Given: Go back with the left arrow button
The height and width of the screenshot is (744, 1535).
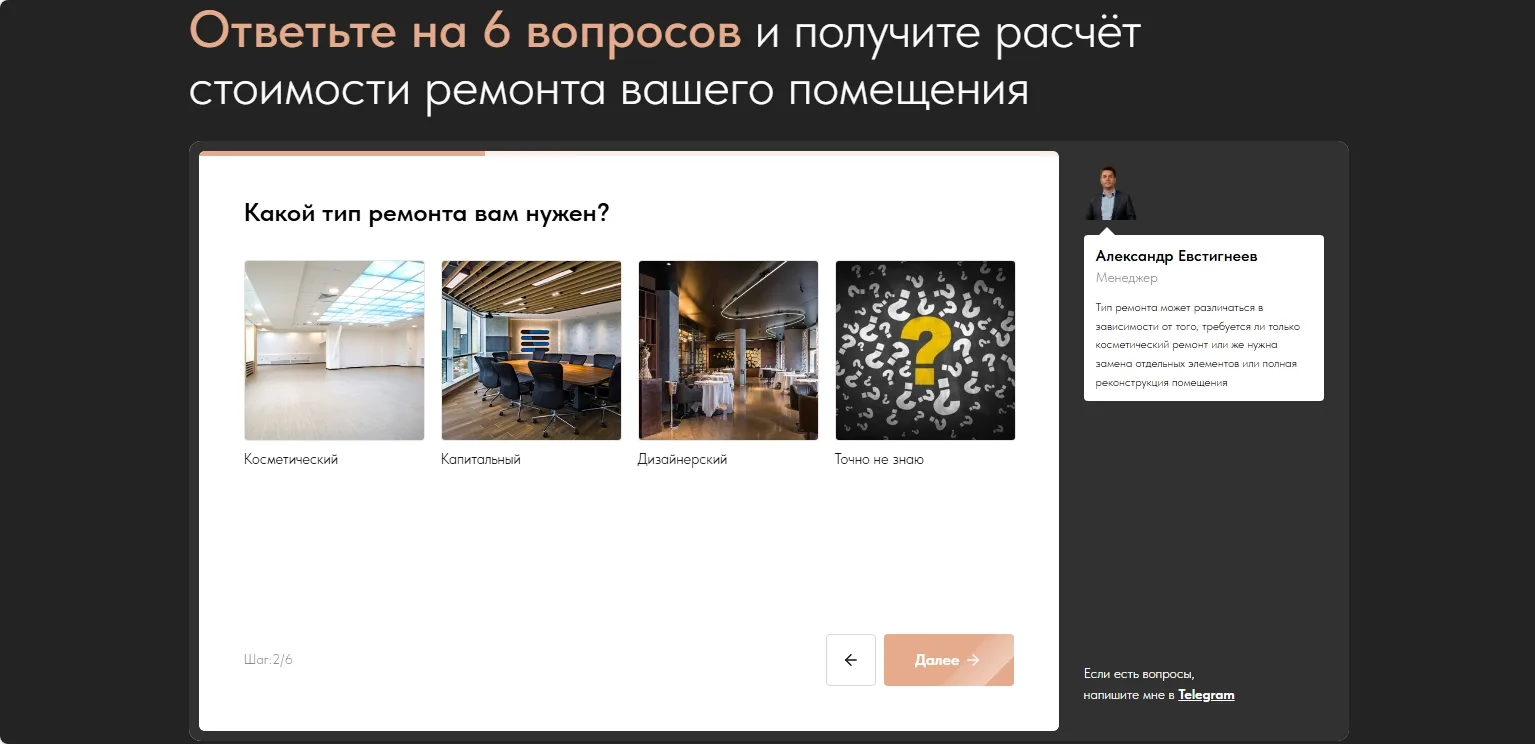Looking at the screenshot, I should (x=851, y=660).
